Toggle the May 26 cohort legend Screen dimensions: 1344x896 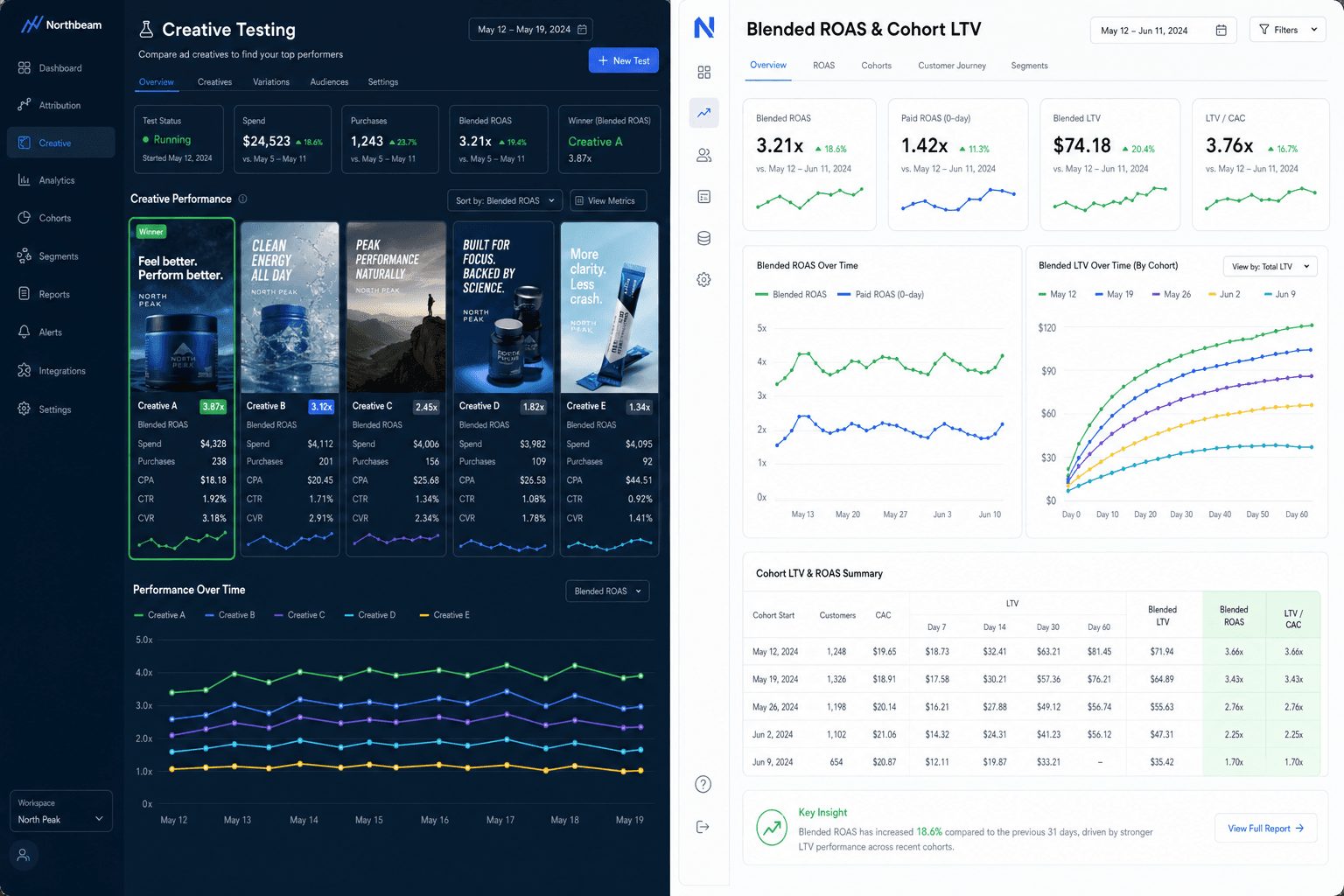[1172, 295]
